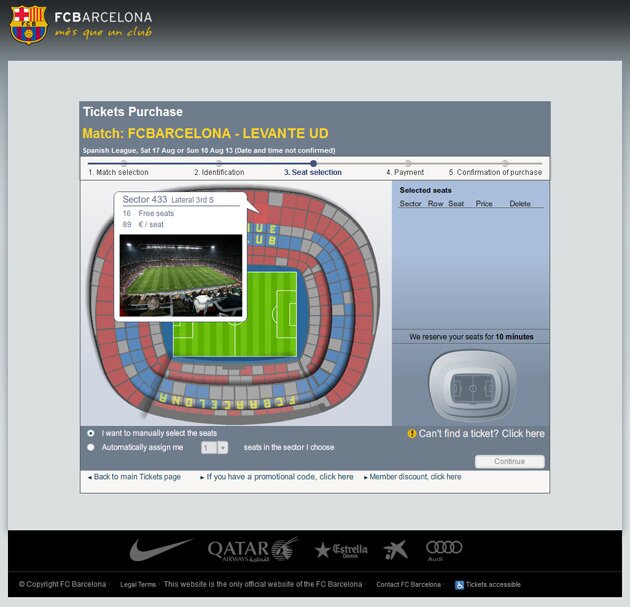Open the Member discount link

click(x=413, y=477)
